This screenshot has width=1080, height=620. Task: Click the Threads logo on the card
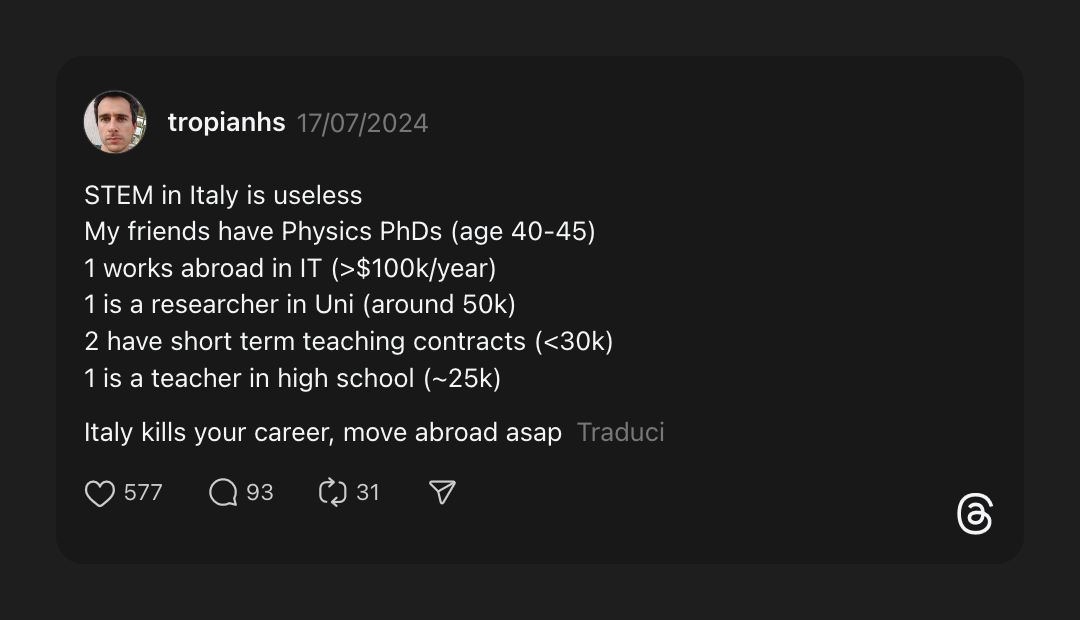point(974,514)
